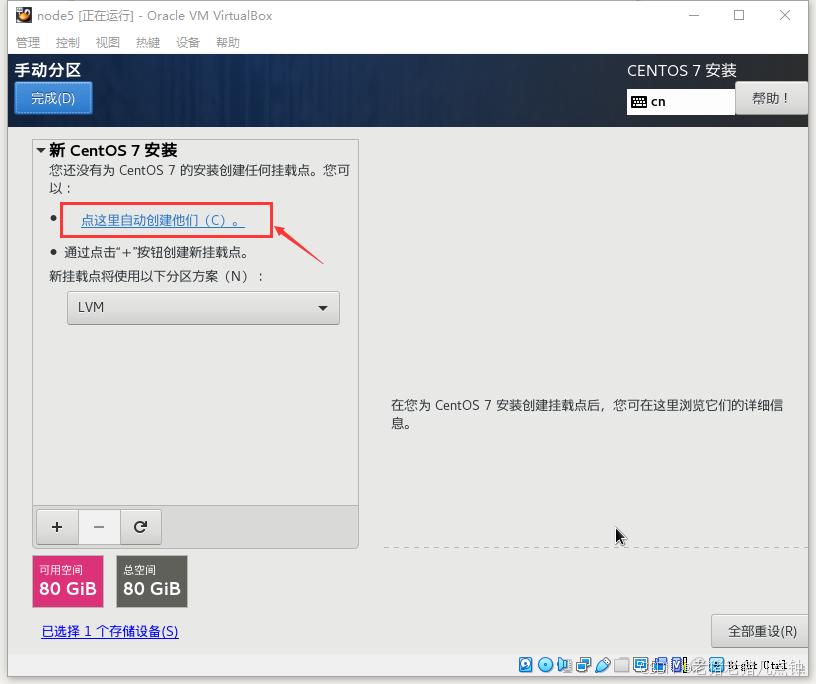Screen dimensions: 816x684
Task: Click the cn keyboard layout field
Action: (x=681, y=102)
